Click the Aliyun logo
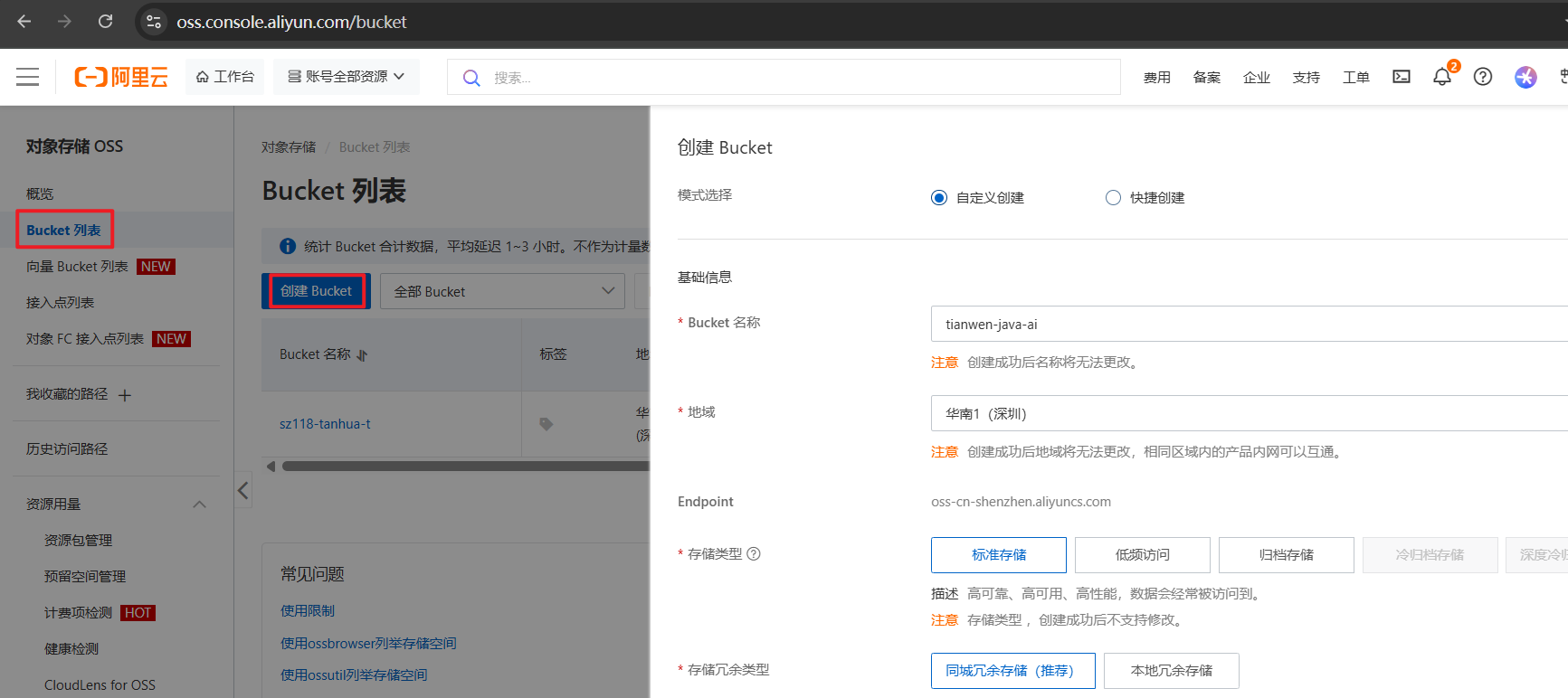This screenshot has width=1568, height=698. tap(121, 77)
